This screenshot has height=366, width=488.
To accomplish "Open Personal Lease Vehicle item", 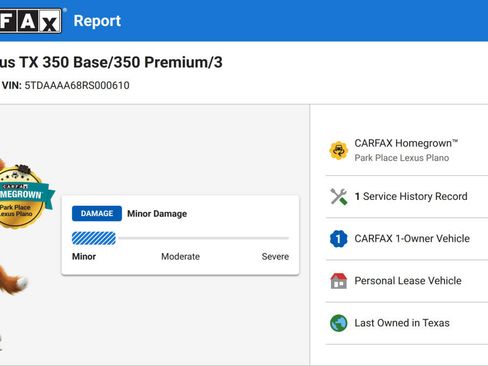I will coord(408,281).
